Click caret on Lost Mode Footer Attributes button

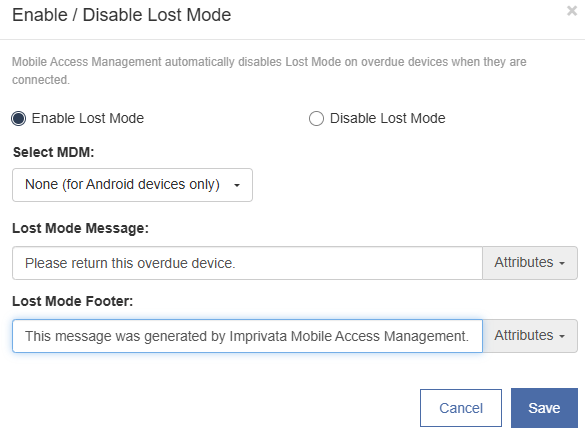click(562, 336)
